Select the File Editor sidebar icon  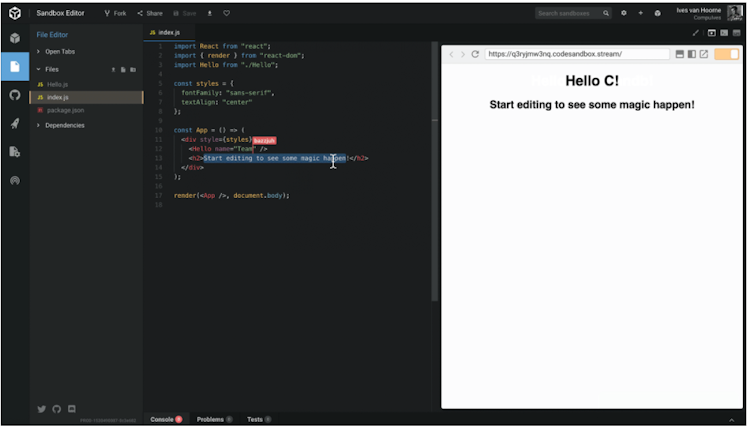click(x=15, y=66)
